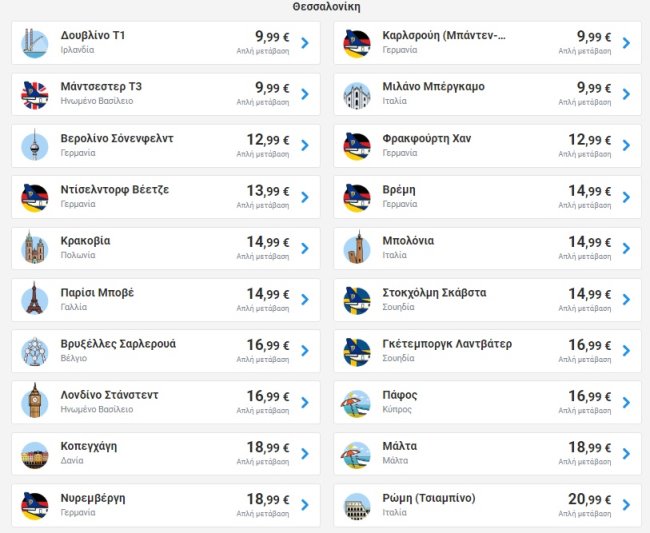Click the Manchester T3 UK flag icon
This screenshot has width=650, height=533.
click(35, 94)
